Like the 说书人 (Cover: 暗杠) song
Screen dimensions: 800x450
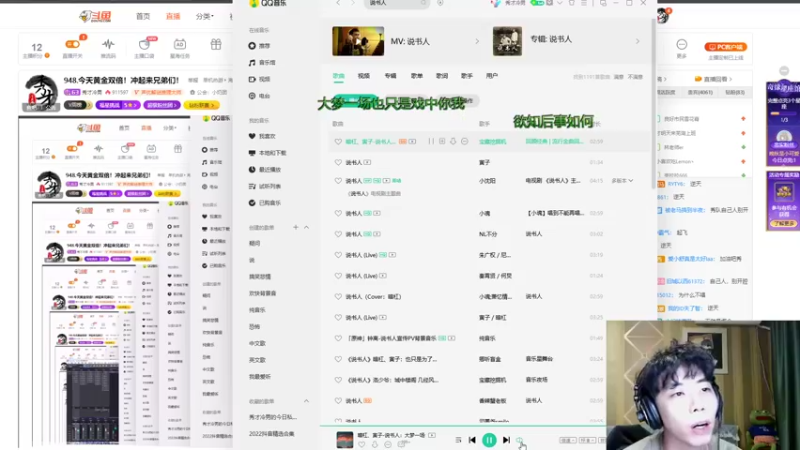click(x=338, y=296)
